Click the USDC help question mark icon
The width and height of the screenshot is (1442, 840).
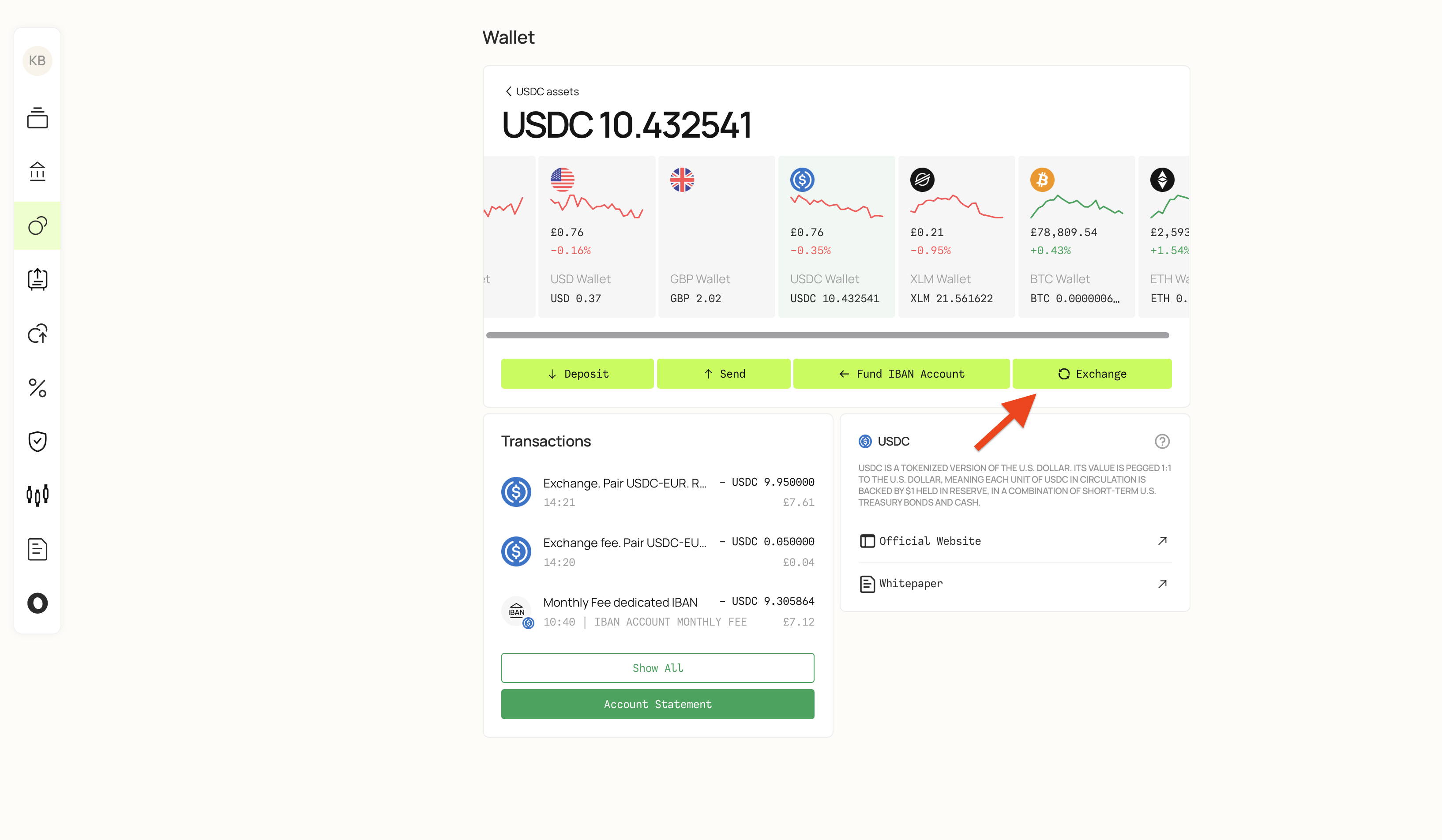tap(1162, 441)
